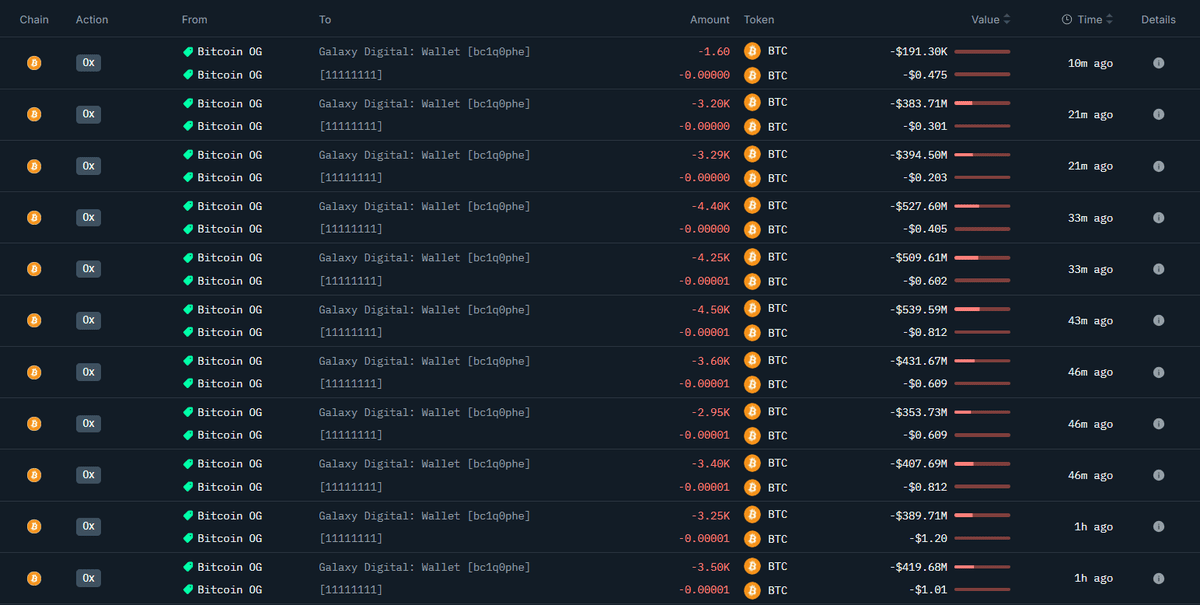The height and width of the screenshot is (605, 1200).
Task: Select the Bitcoin chain icon for -$191.30K transfer
Action: pyautogui.click(x=34, y=63)
